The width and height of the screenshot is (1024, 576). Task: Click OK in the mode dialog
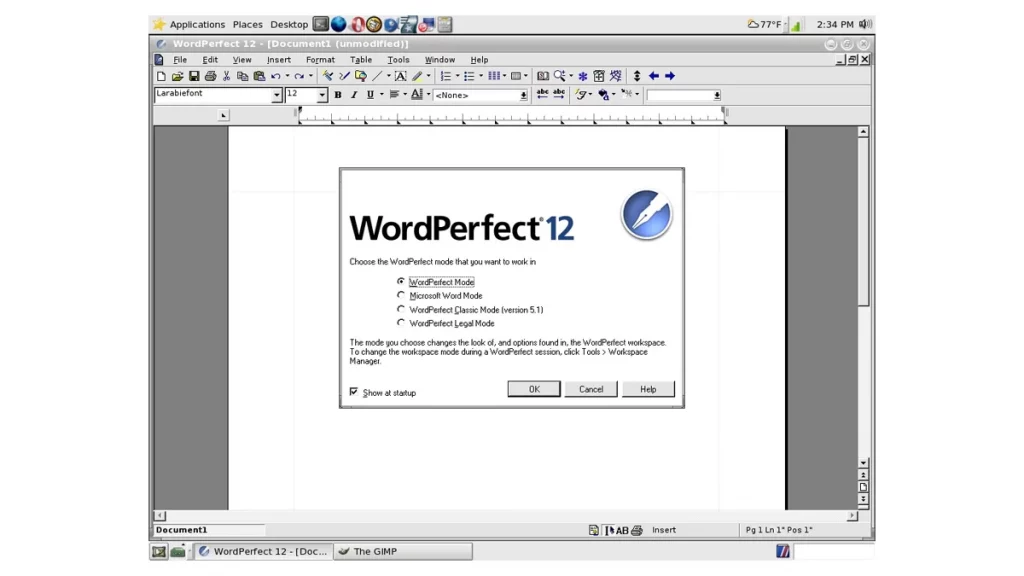point(534,389)
